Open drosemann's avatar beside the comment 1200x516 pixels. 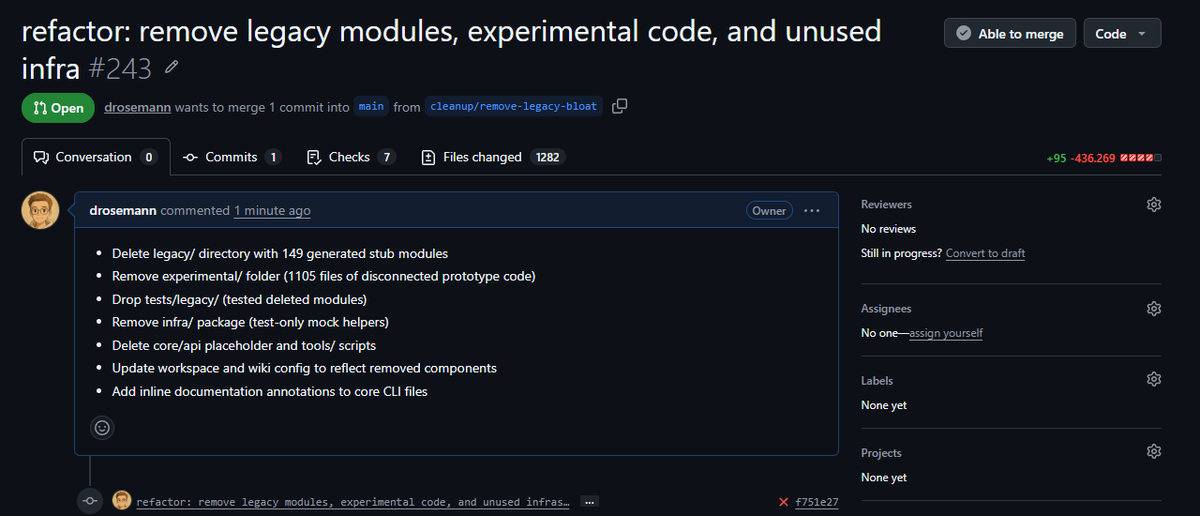(x=41, y=211)
